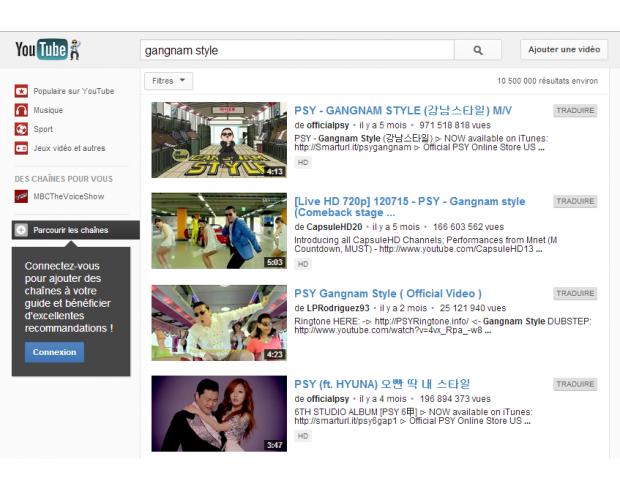
Task: Click the Musique headphones icon
Action: point(21,110)
